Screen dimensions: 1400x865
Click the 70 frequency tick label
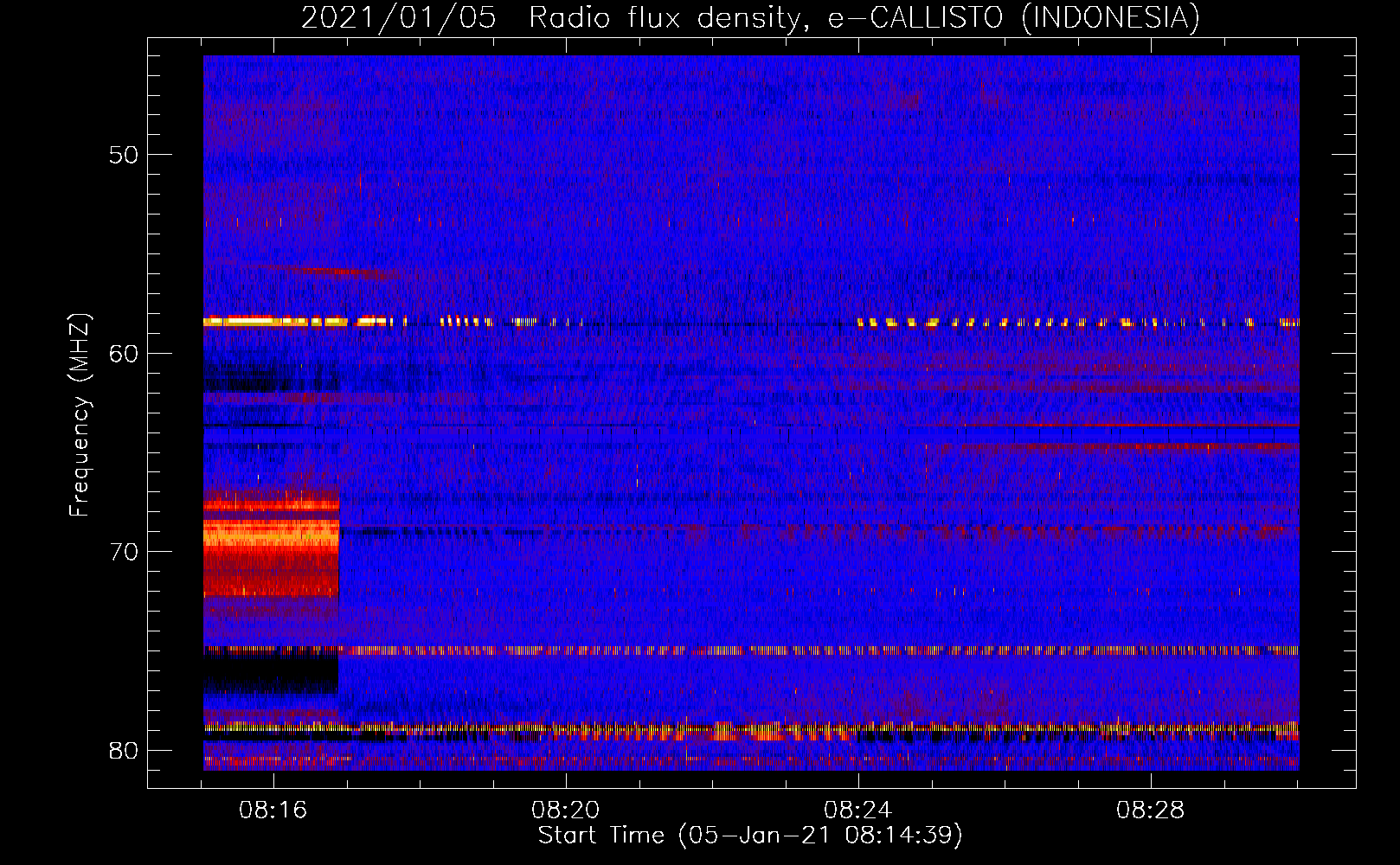[124, 552]
